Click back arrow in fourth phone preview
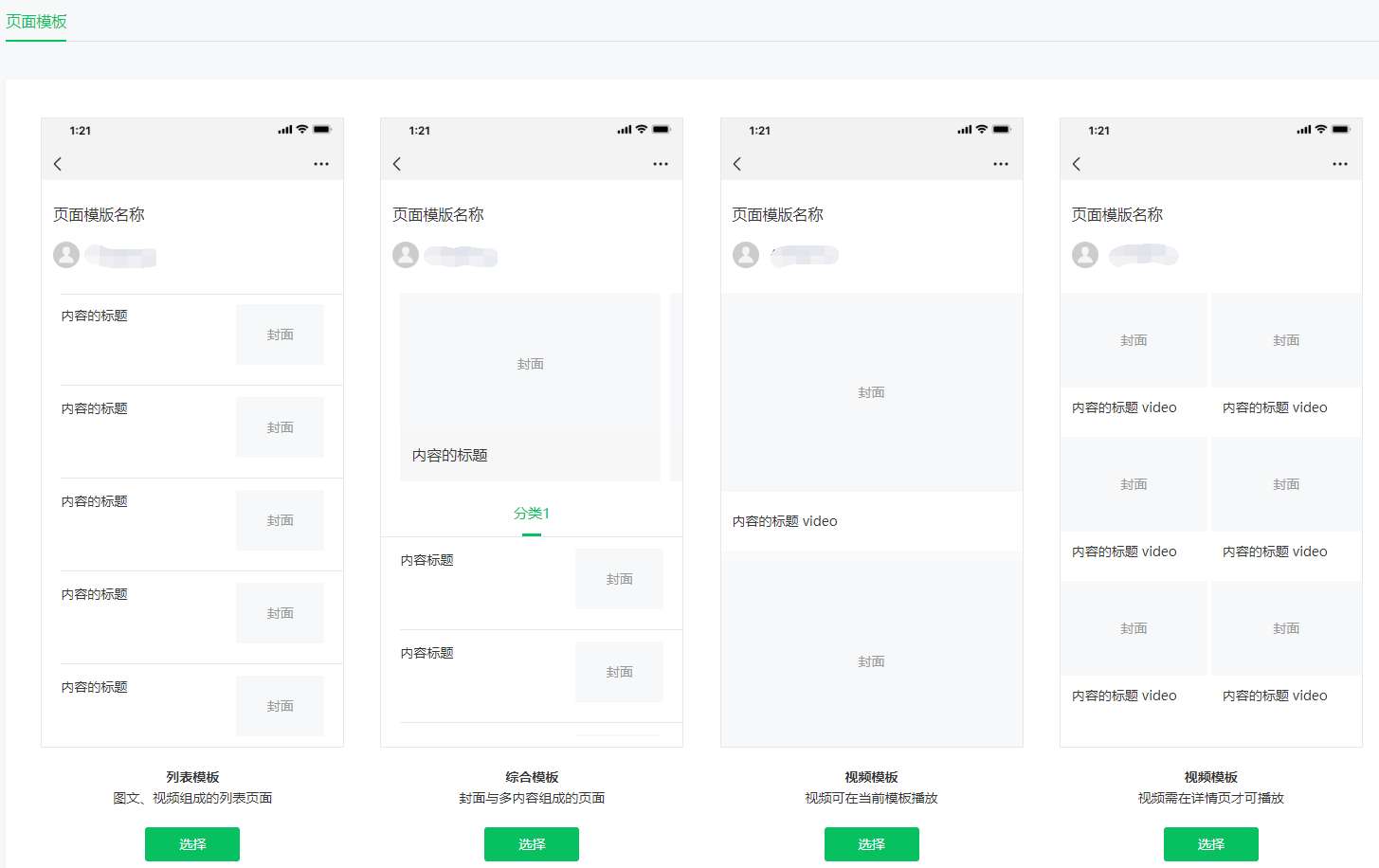1379x868 pixels. tap(1077, 164)
